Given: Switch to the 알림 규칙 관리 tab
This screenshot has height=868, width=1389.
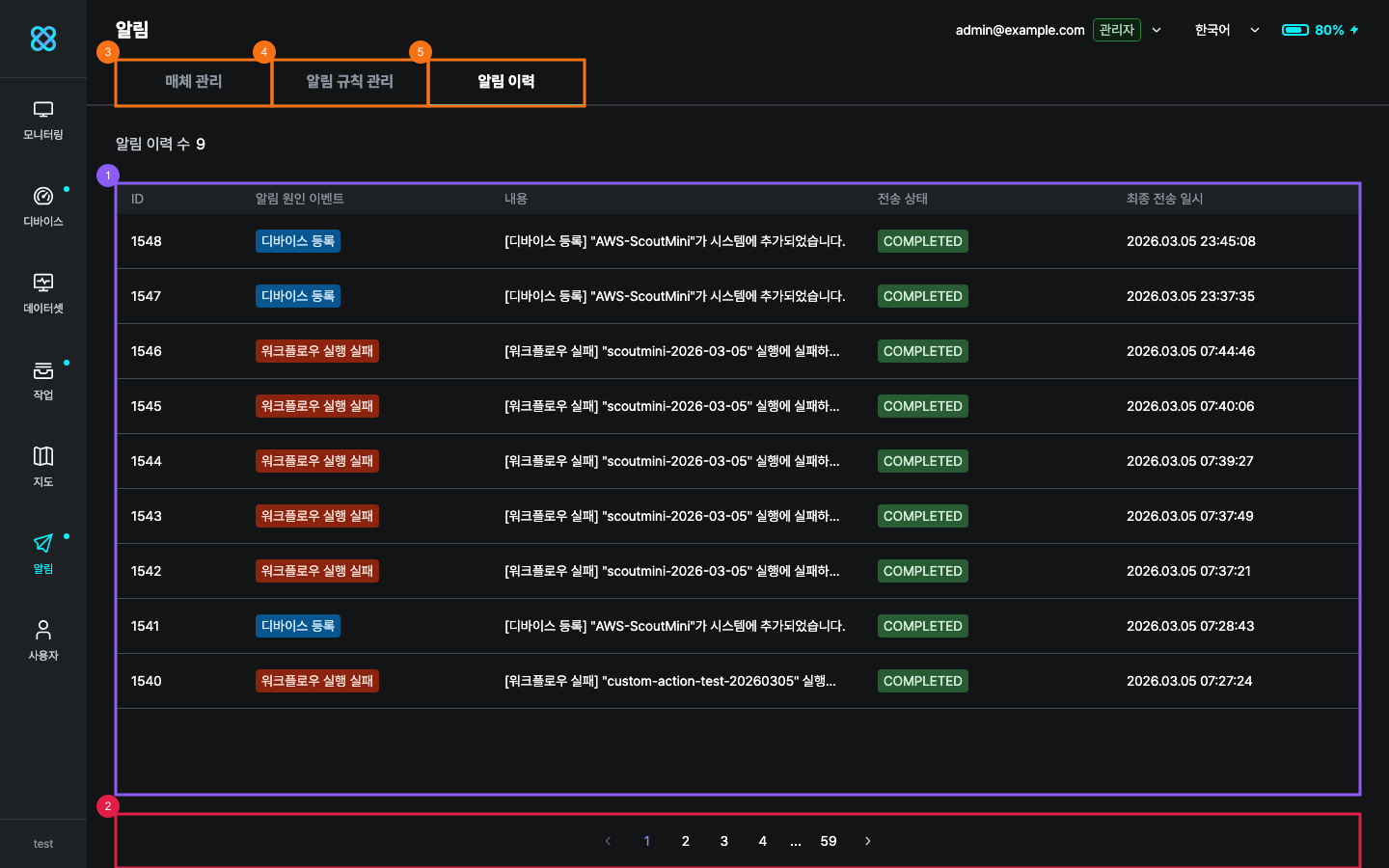Looking at the screenshot, I should click(350, 82).
